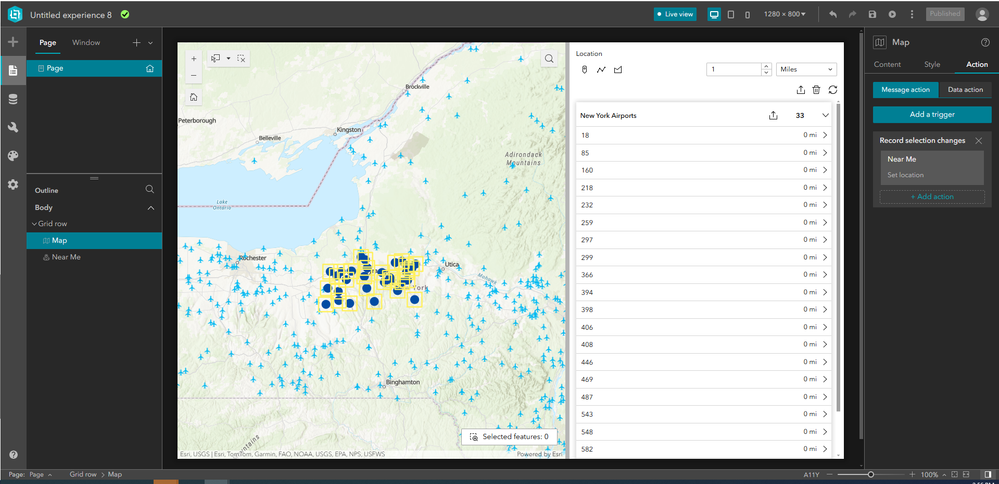
Task: Click the Add a trigger button
Action: pos(931,115)
